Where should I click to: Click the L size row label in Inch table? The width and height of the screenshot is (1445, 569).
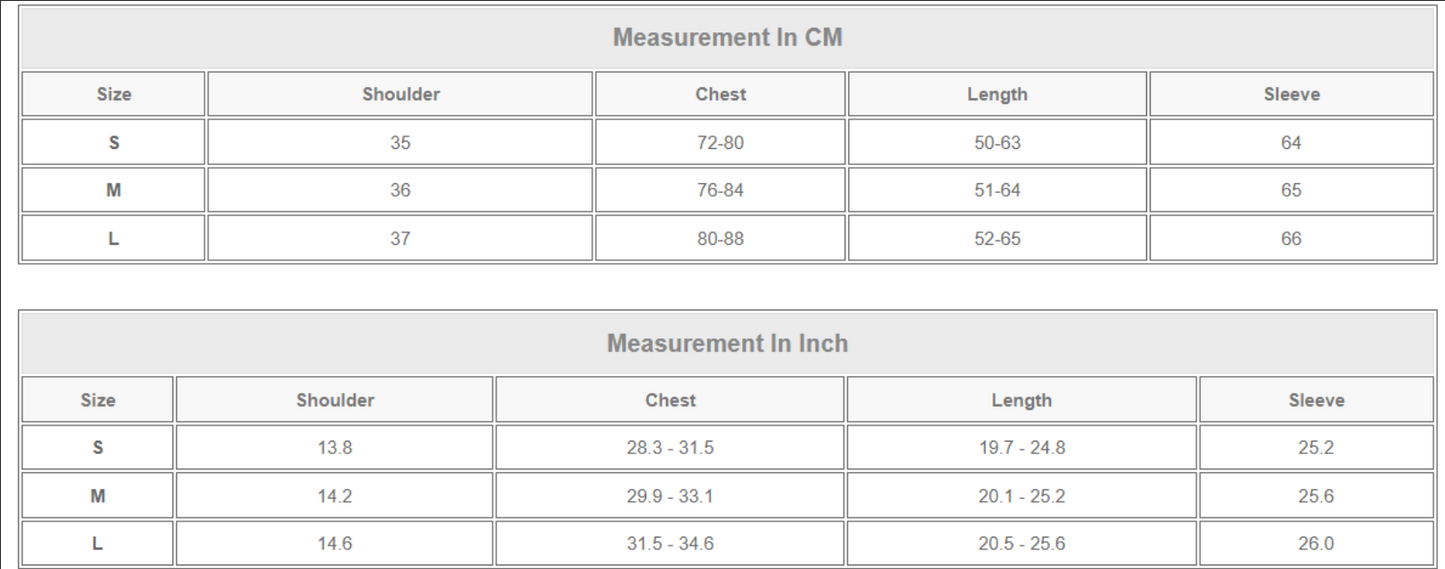point(97,544)
